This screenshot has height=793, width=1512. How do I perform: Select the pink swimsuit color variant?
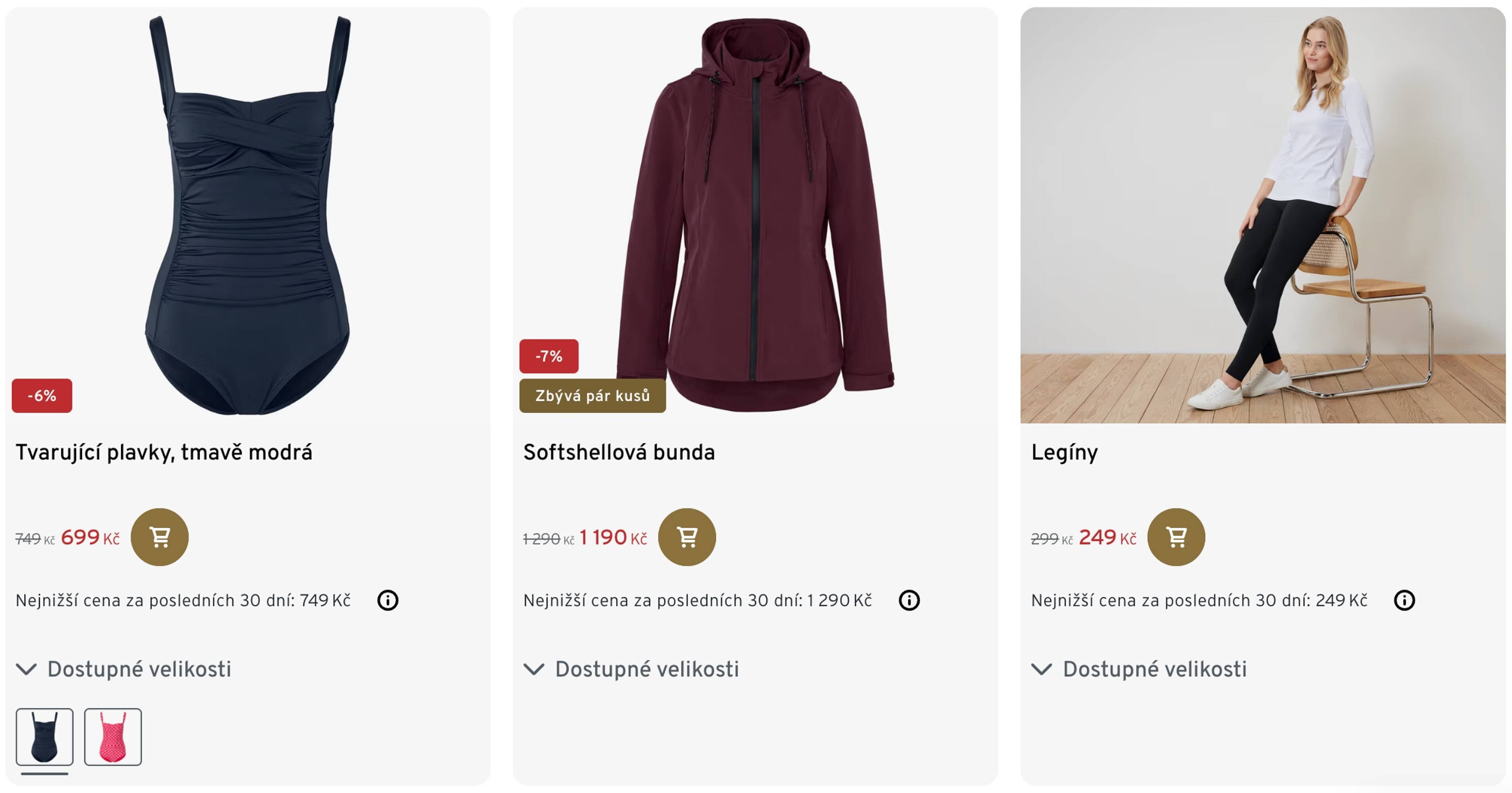click(x=113, y=737)
